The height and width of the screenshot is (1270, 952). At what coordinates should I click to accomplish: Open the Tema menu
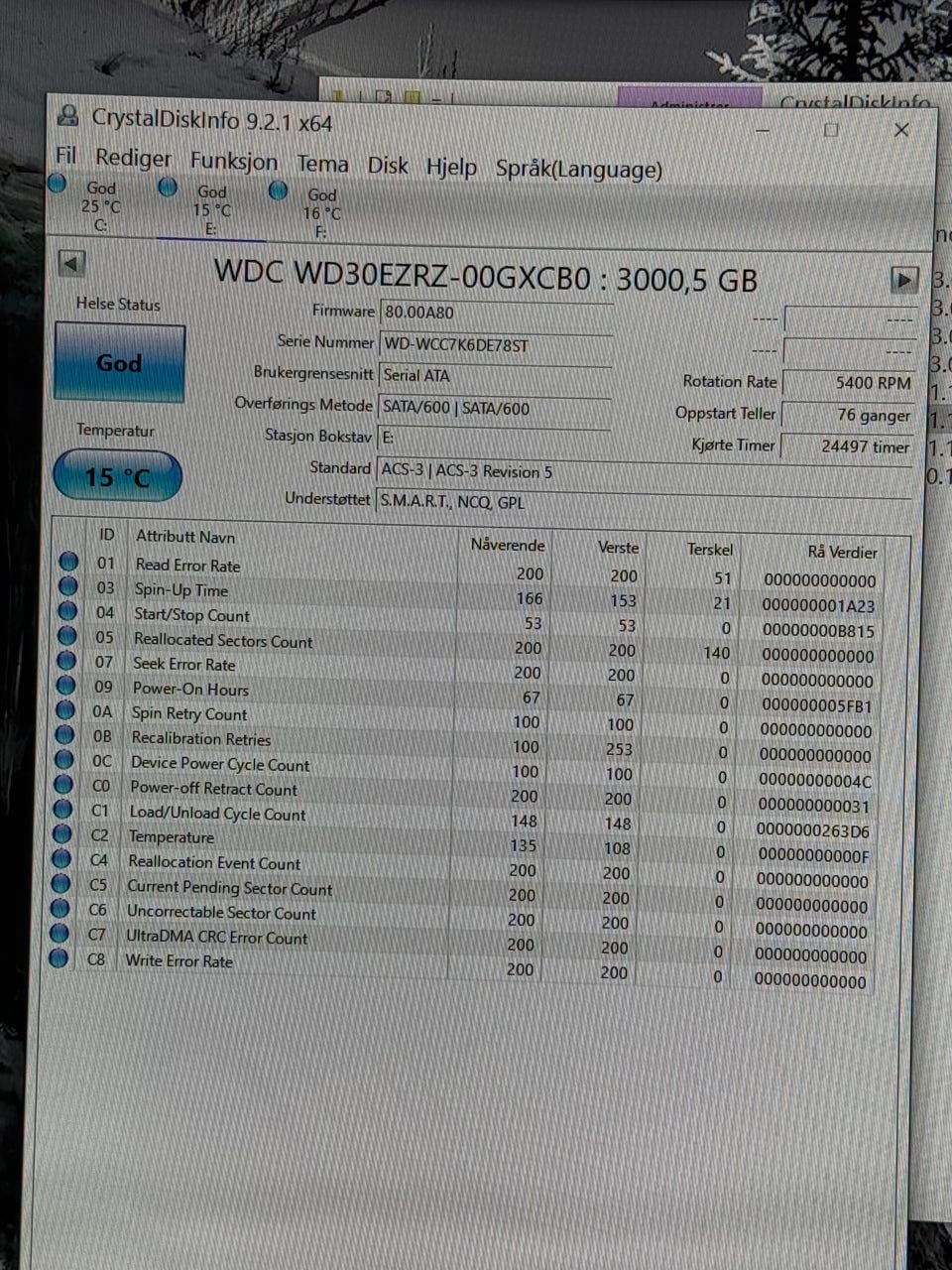(x=322, y=164)
